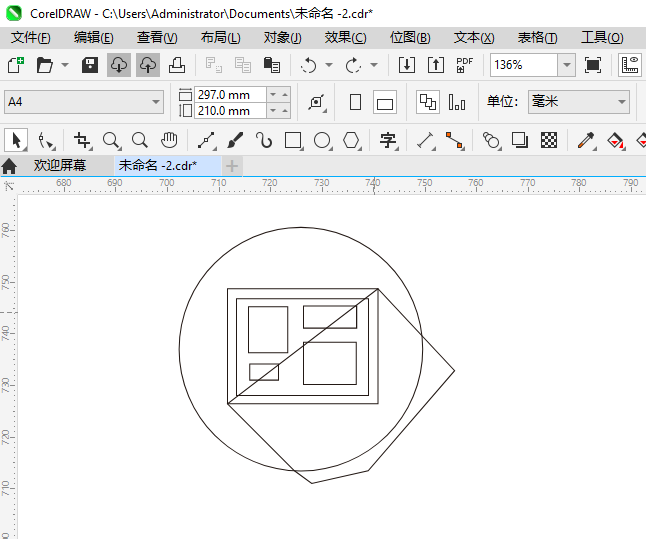Click the page width 297.0 mm field
646x539 pixels.
[x=230, y=95]
